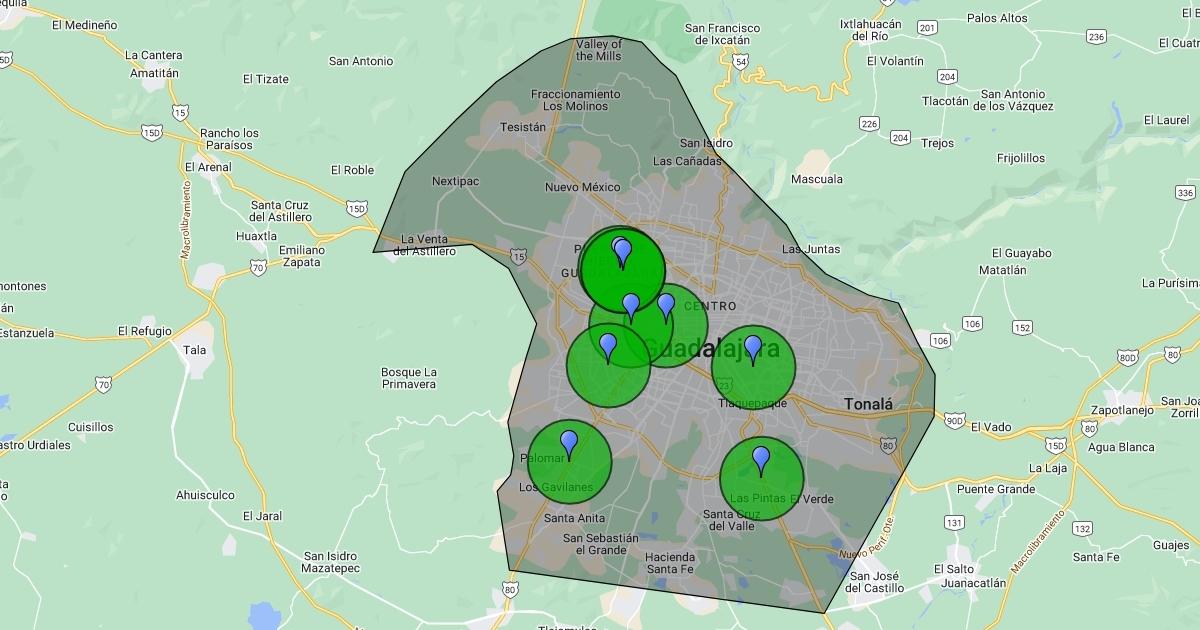Click the Nextipac label inside the shaded zone

click(457, 181)
